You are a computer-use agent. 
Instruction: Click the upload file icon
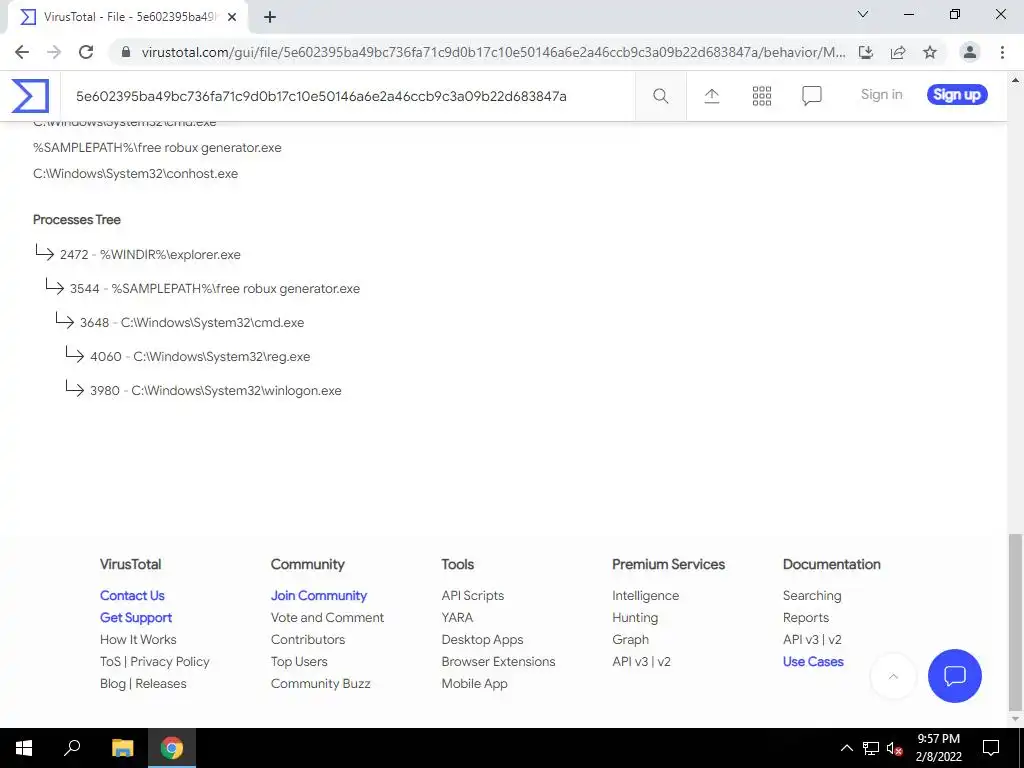[x=711, y=96]
